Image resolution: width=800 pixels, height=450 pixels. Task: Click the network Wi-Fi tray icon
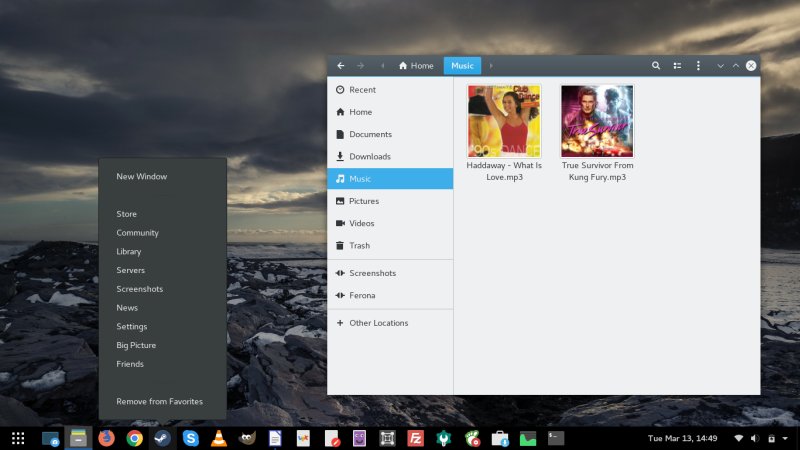pos(738,438)
